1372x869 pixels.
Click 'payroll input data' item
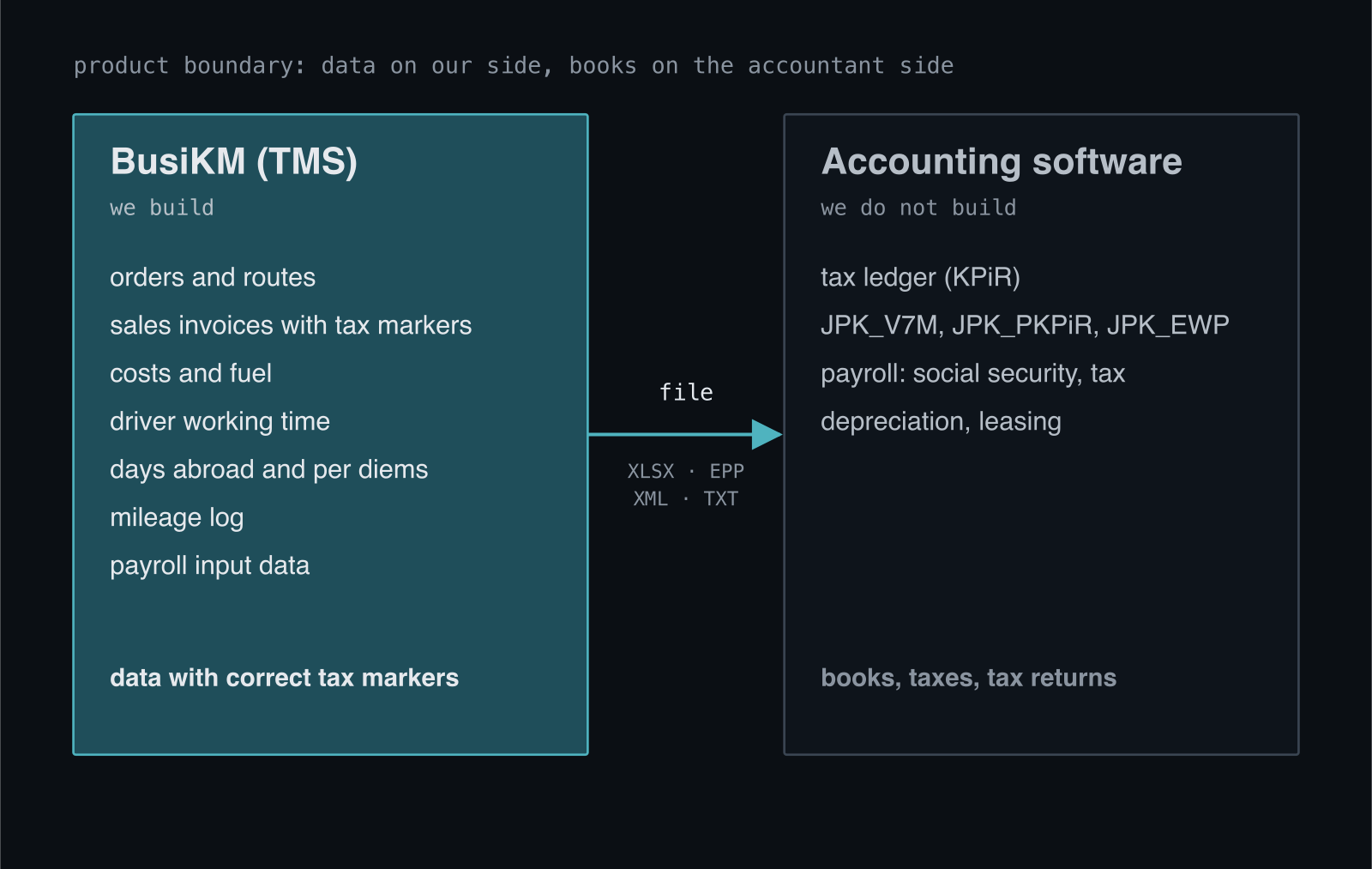209,565
